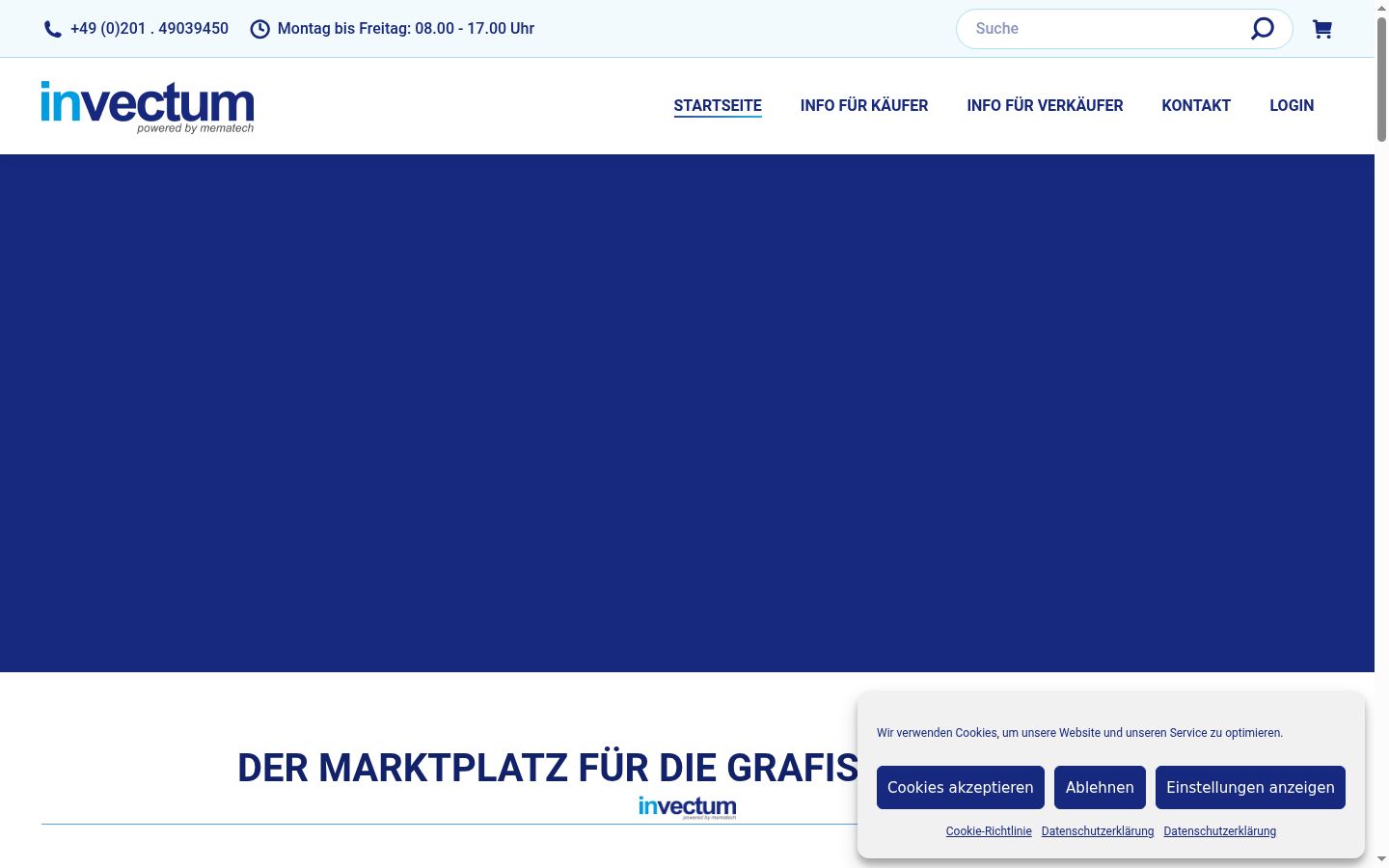Click the phone icon beside the number
This screenshot has width=1389, height=868.
[x=53, y=29]
